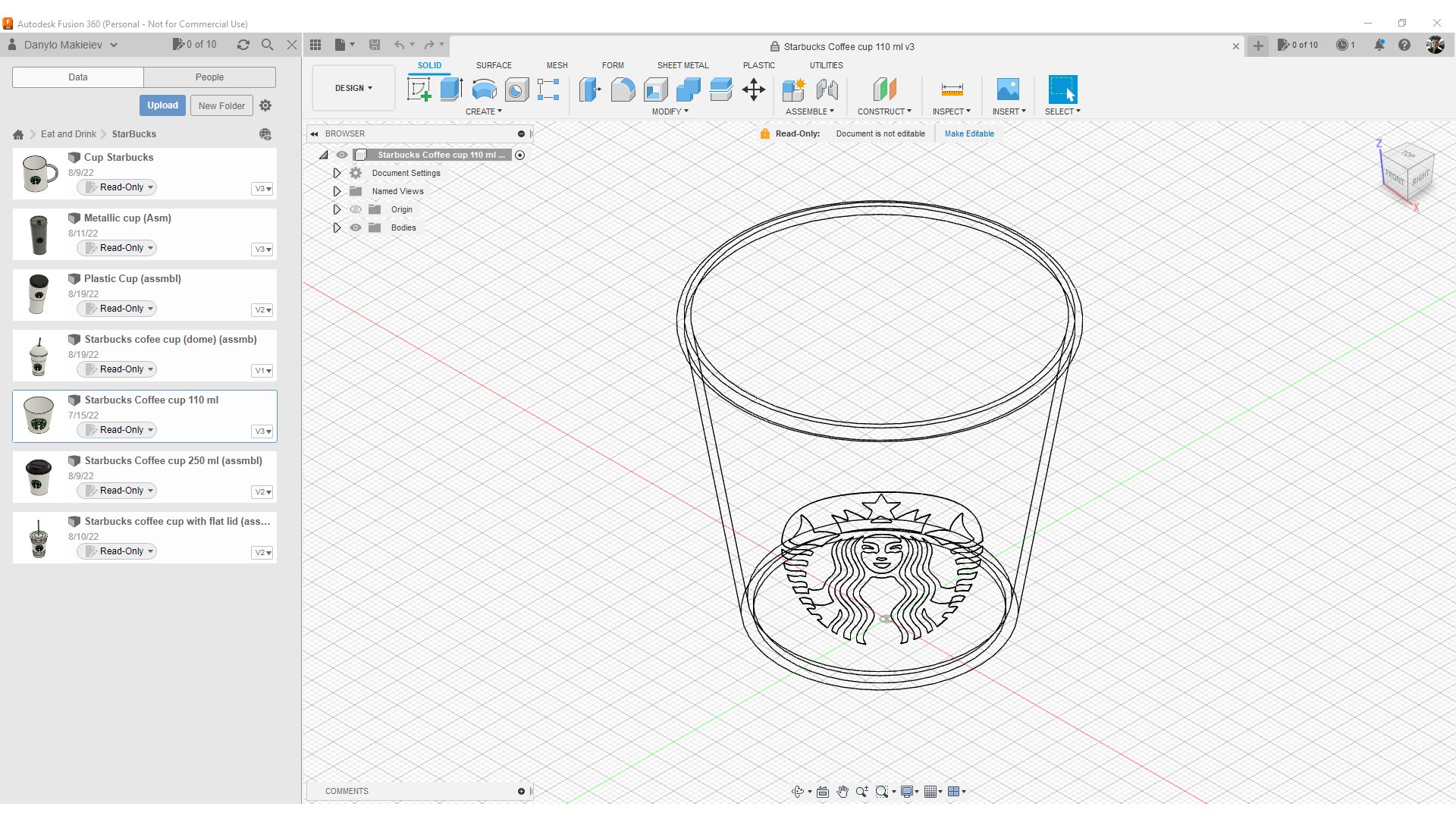Select the Hole tool
This screenshot has height=819, width=1456.
516,89
